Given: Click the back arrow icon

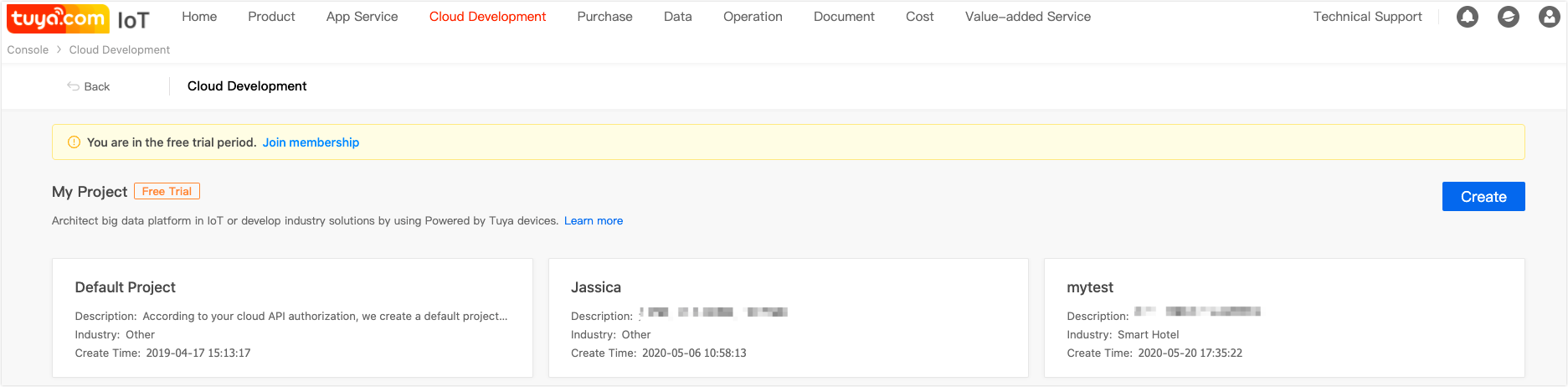Looking at the screenshot, I should [x=73, y=86].
